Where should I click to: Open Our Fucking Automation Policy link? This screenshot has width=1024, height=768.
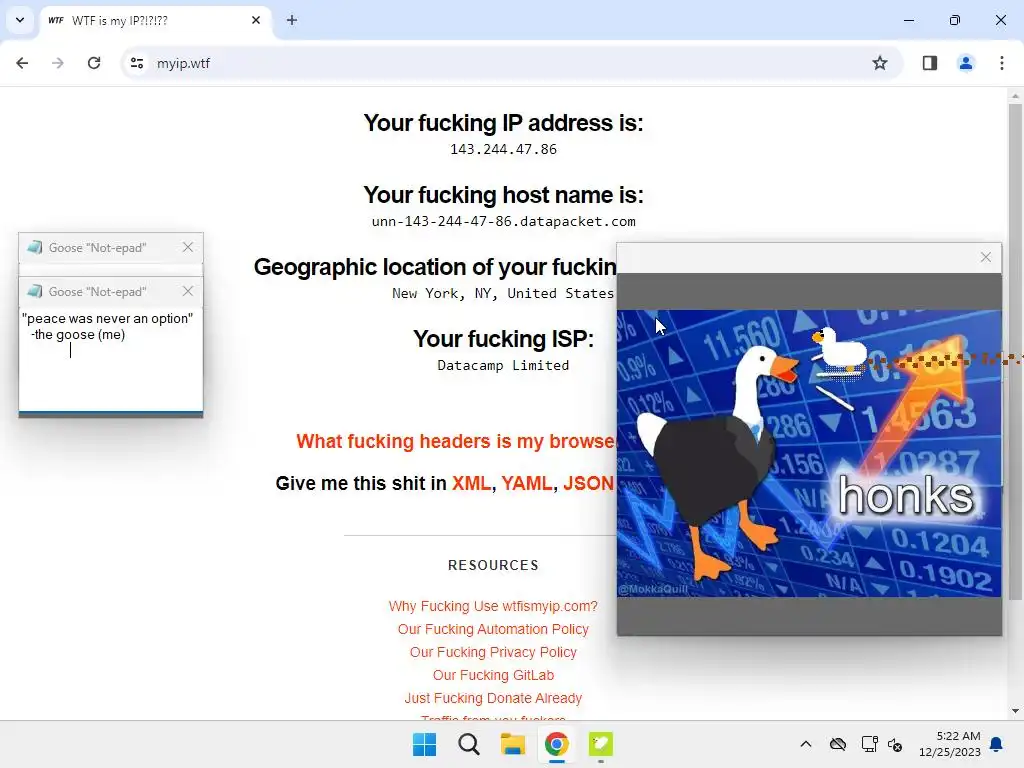[x=493, y=629]
